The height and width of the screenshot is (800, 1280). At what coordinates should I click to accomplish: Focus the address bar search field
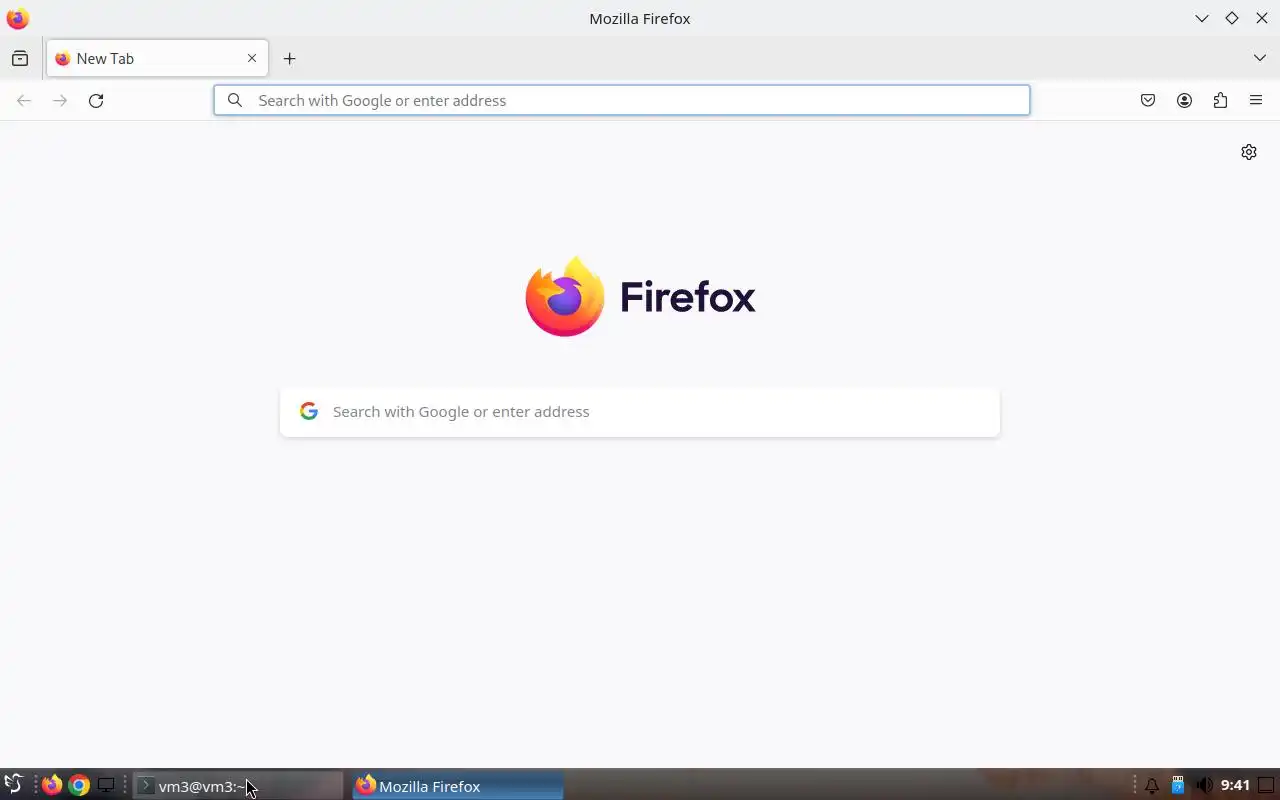tap(622, 100)
